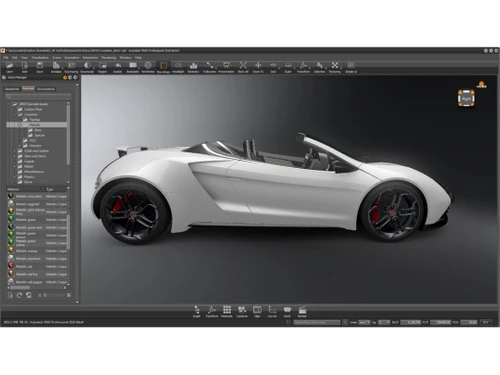Open the Scene menu
Viewport: 500px width, 375px height.
(56, 58)
